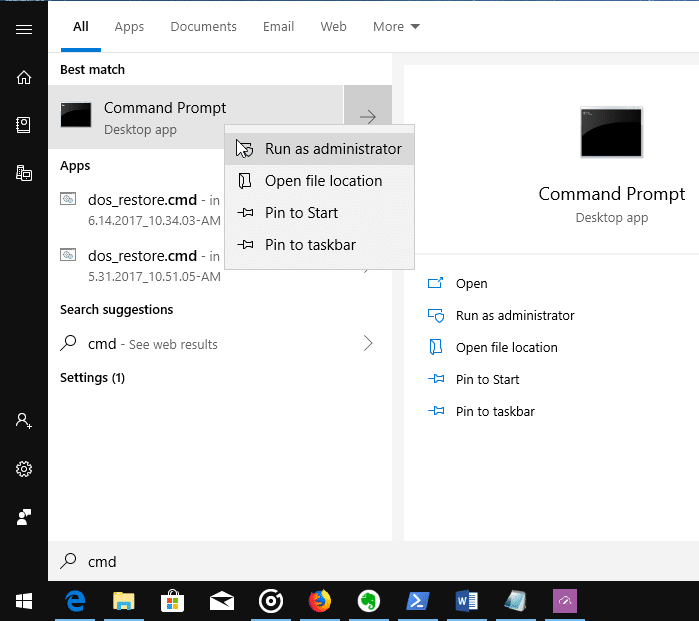Viewport: 699px width, 621px height.
Task: Click the first dos_restore.cmd file icon
Action: (68, 199)
